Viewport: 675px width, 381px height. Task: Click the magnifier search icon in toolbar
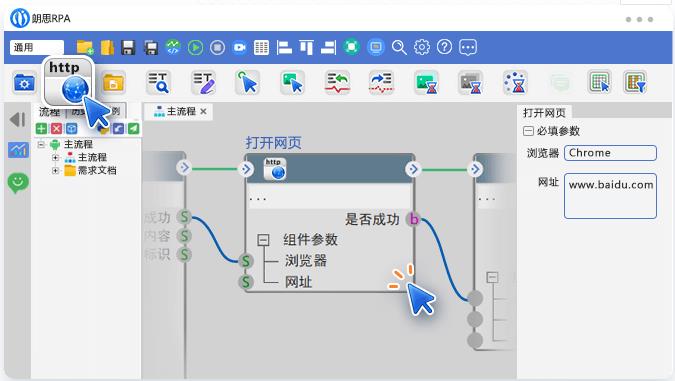[x=399, y=47]
